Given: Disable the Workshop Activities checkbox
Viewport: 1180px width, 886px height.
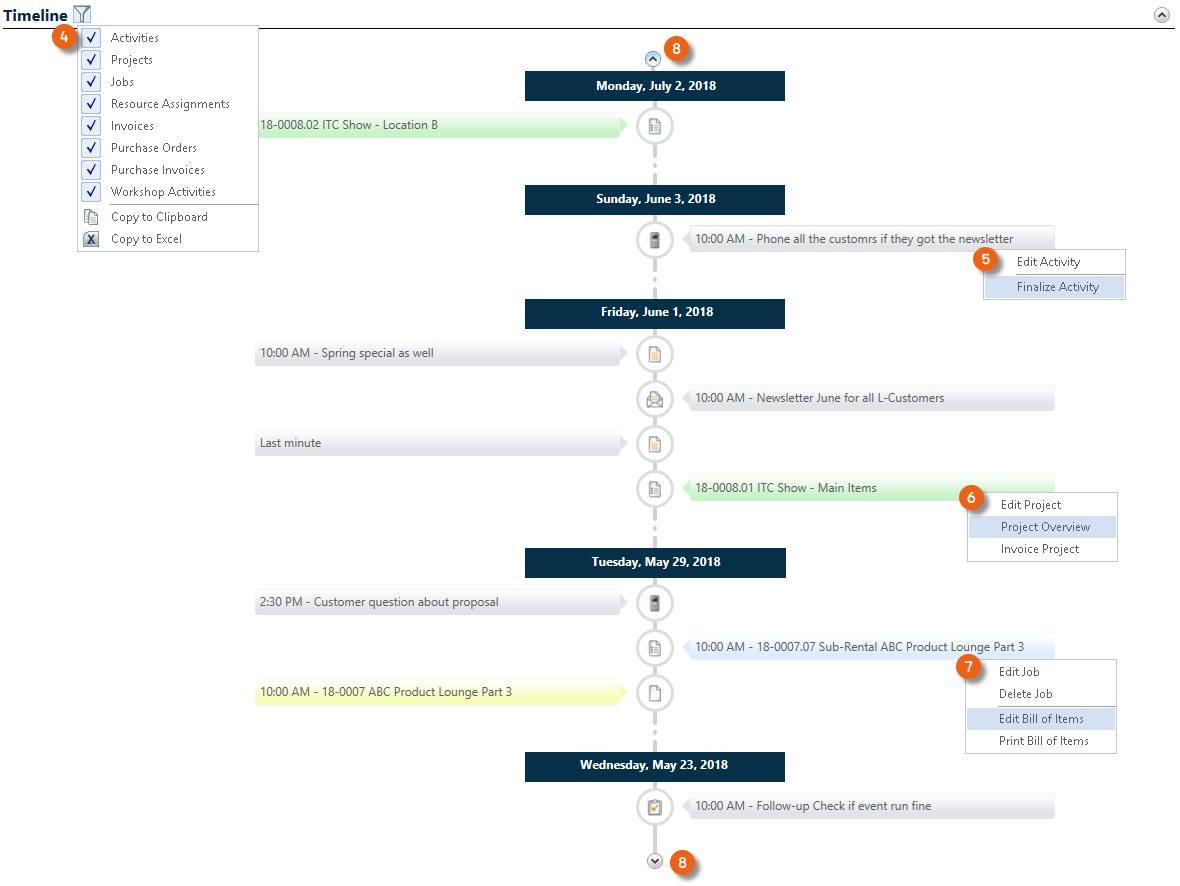Looking at the screenshot, I should 91,192.
